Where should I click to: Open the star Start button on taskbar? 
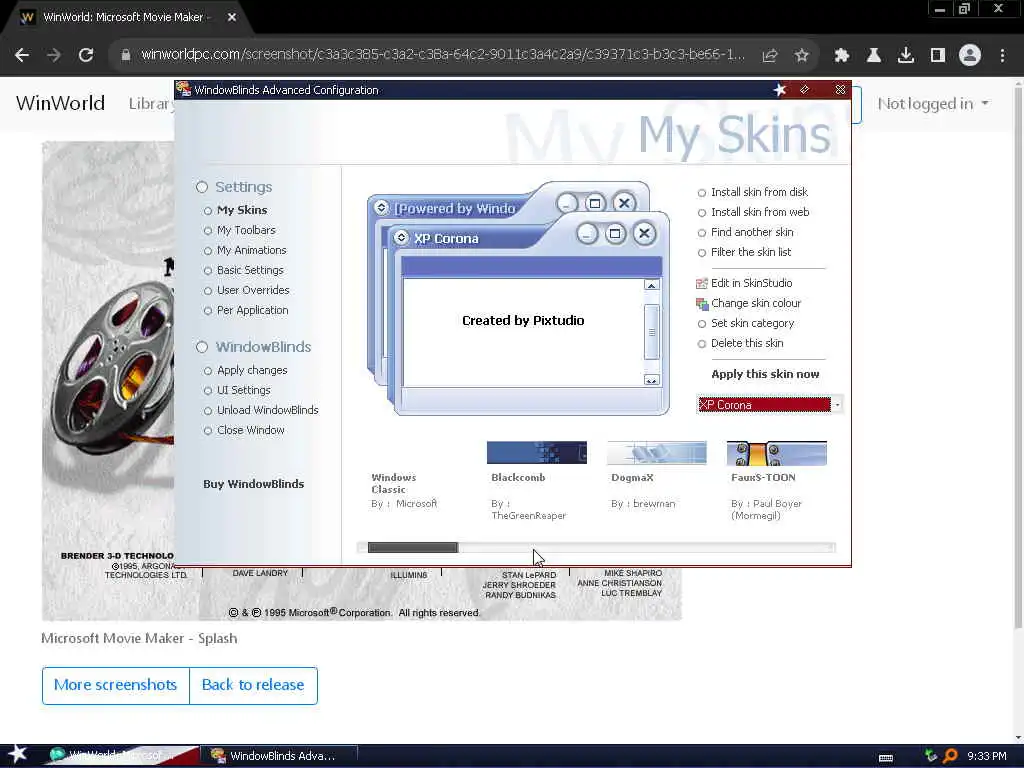pos(17,754)
